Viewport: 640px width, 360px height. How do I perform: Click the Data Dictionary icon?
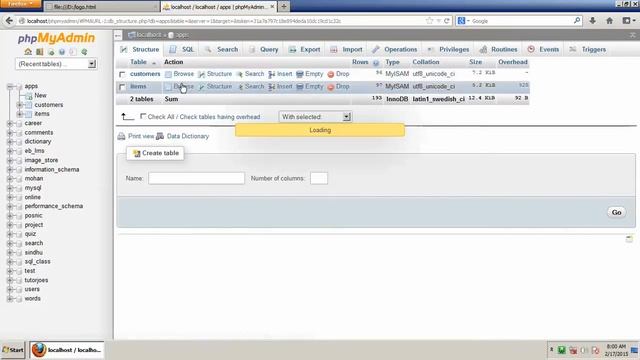click(160, 136)
